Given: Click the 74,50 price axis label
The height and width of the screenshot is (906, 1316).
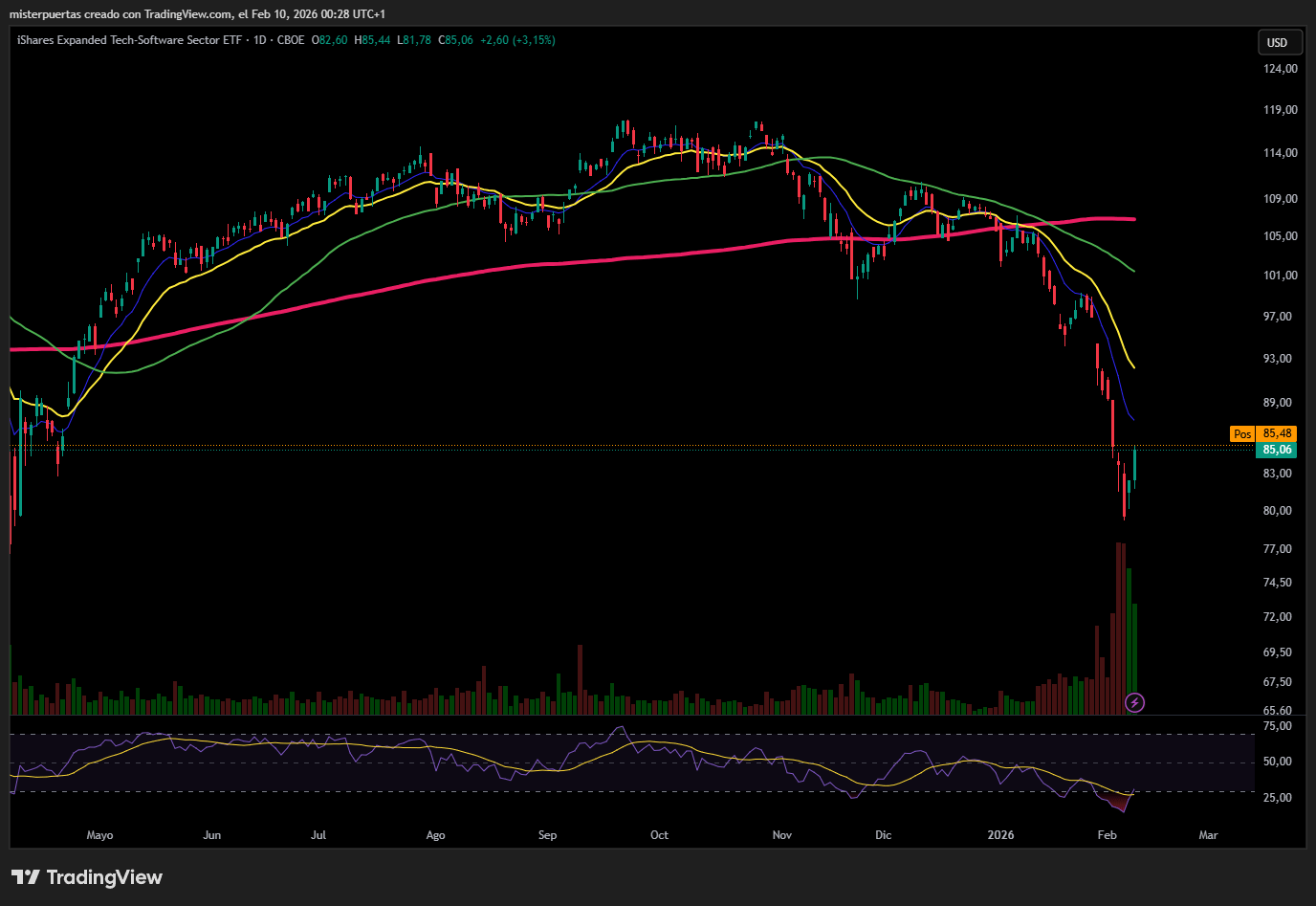Looking at the screenshot, I should point(1278,583).
